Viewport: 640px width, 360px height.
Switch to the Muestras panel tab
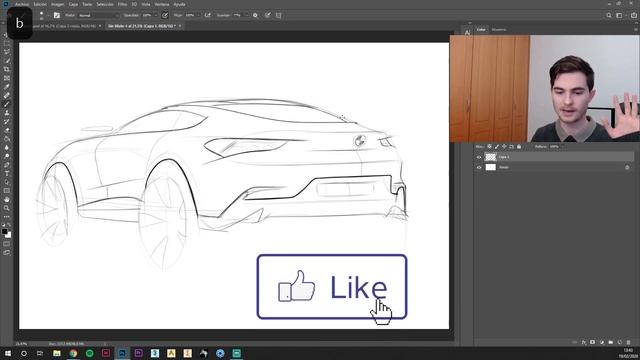(499, 29)
